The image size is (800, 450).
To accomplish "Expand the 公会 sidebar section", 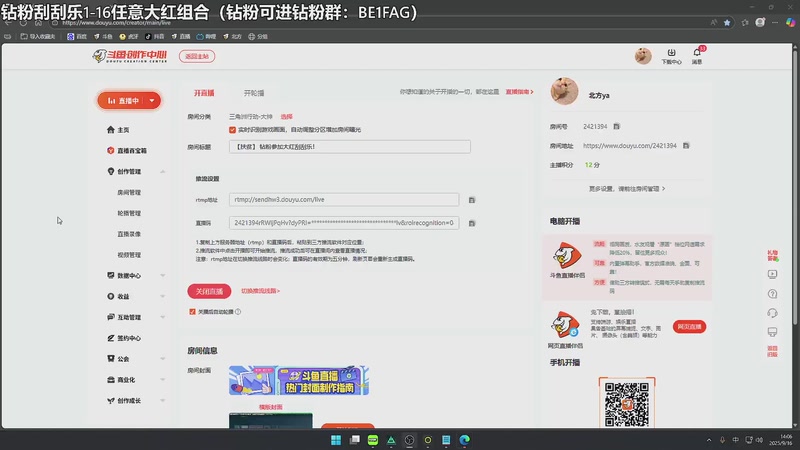I will click(x=162, y=359).
